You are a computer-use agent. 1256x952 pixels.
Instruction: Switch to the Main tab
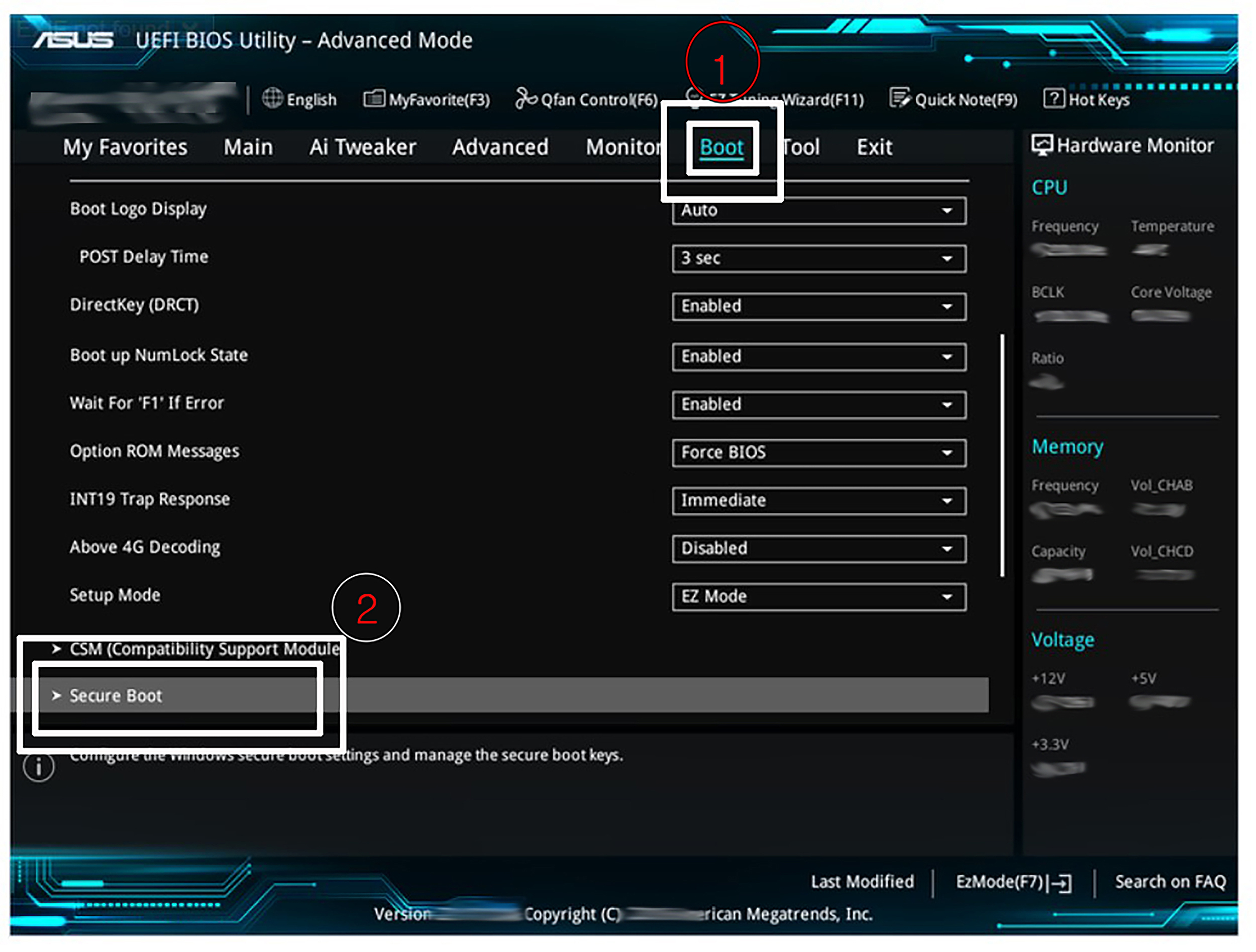248,147
